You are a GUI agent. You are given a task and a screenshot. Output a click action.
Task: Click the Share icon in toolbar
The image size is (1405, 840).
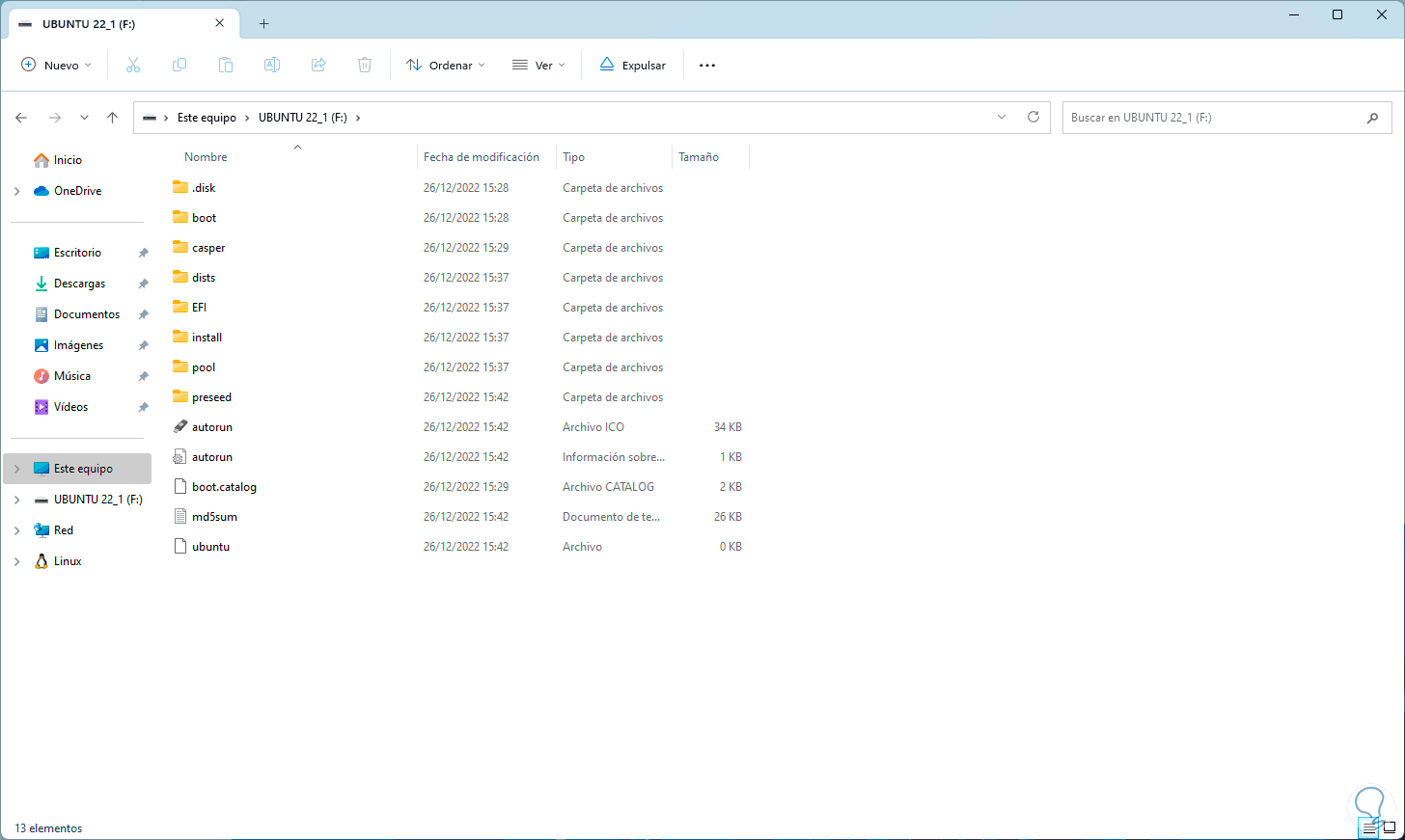318,65
